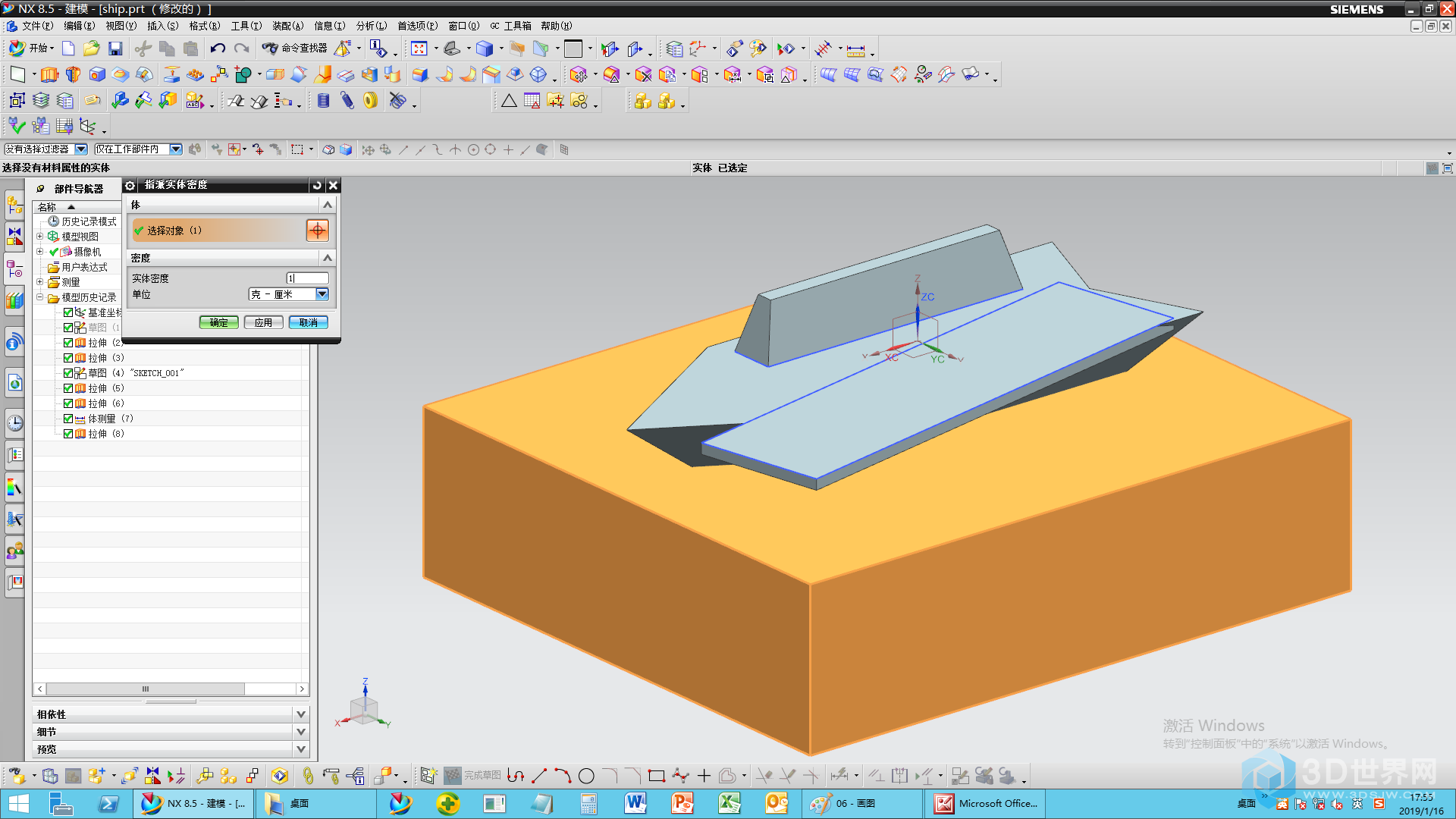The image size is (1456, 819).
Task: Select the Revolve tool icon
Action: pyautogui.click(x=73, y=74)
